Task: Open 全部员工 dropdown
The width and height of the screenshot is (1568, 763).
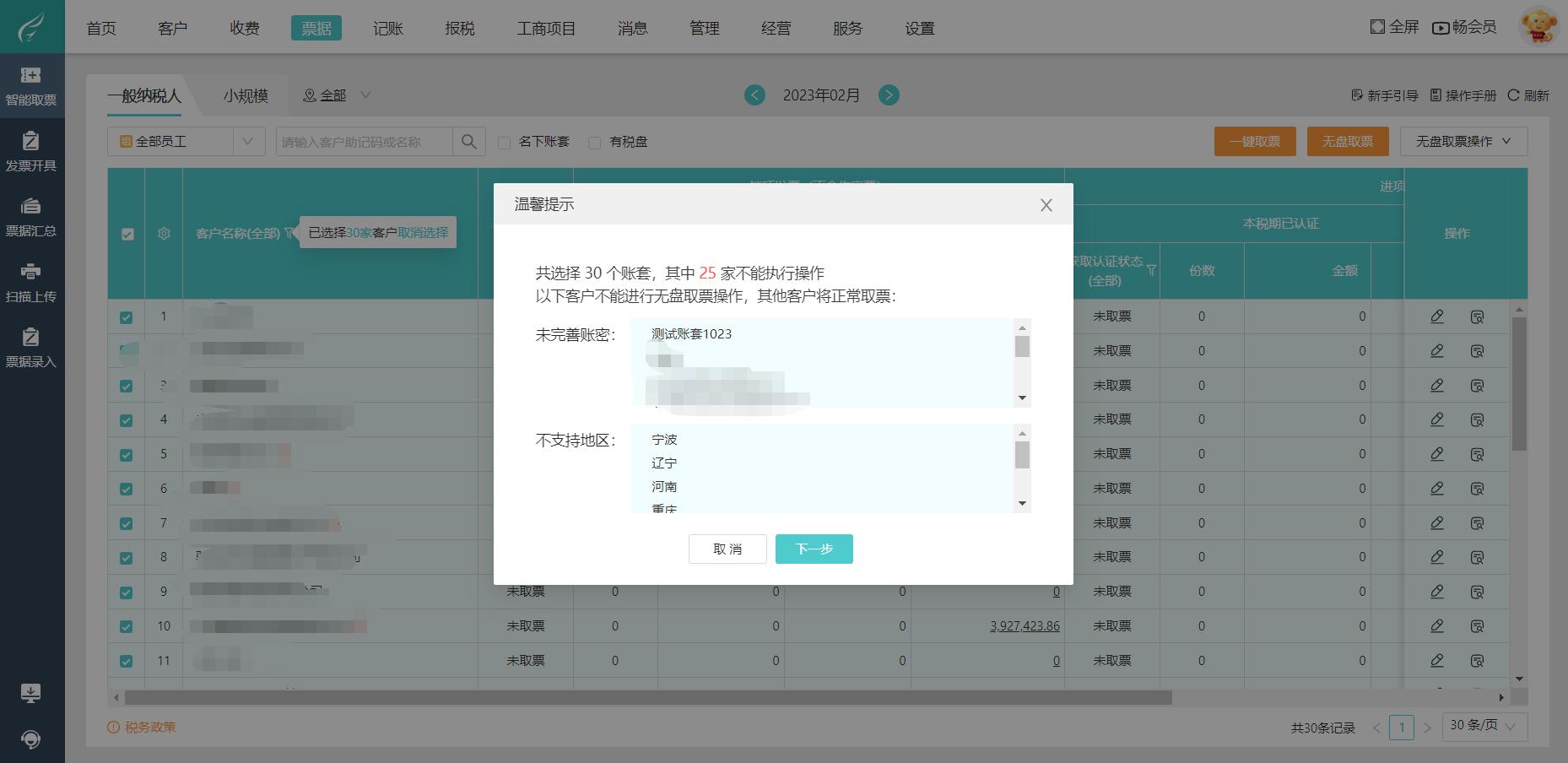Action: coord(186,142)
